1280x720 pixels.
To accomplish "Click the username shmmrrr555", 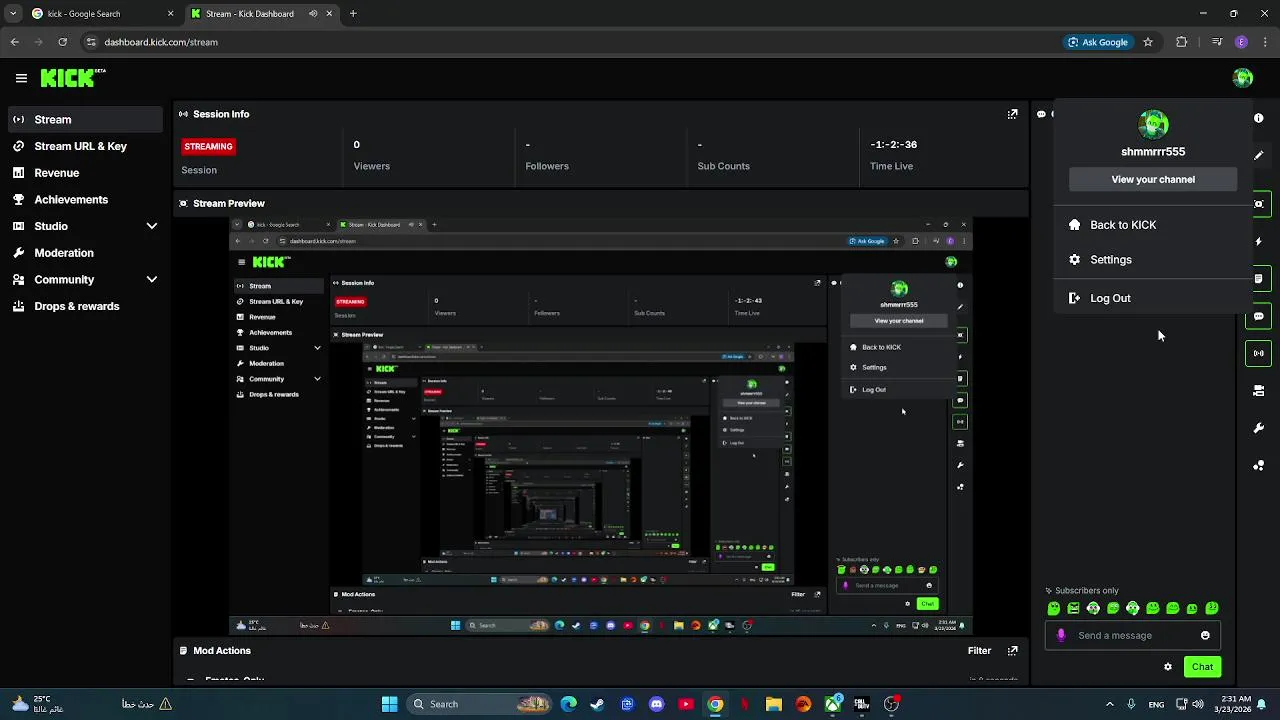I will pos(1153,152).
